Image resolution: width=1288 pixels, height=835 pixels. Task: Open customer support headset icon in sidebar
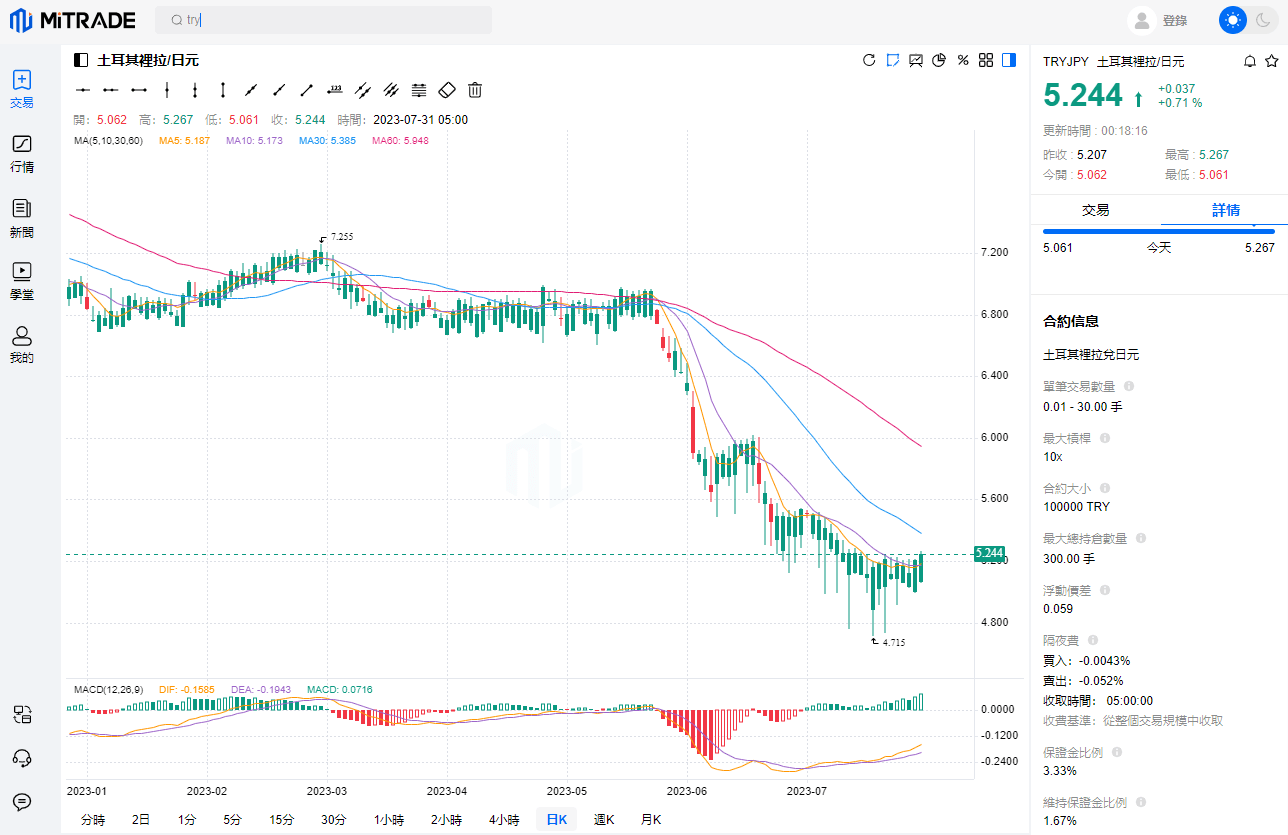pyautogui.click(x=22, y=757)
